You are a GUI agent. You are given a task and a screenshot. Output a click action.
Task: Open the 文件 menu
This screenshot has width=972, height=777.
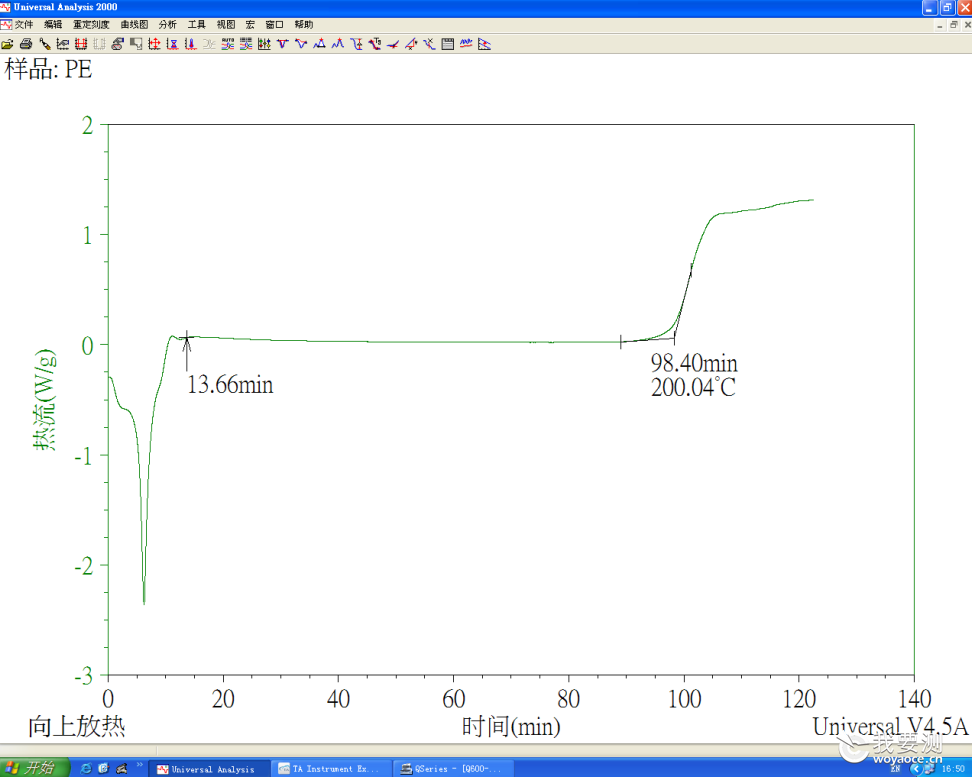[x=24, y=25]
